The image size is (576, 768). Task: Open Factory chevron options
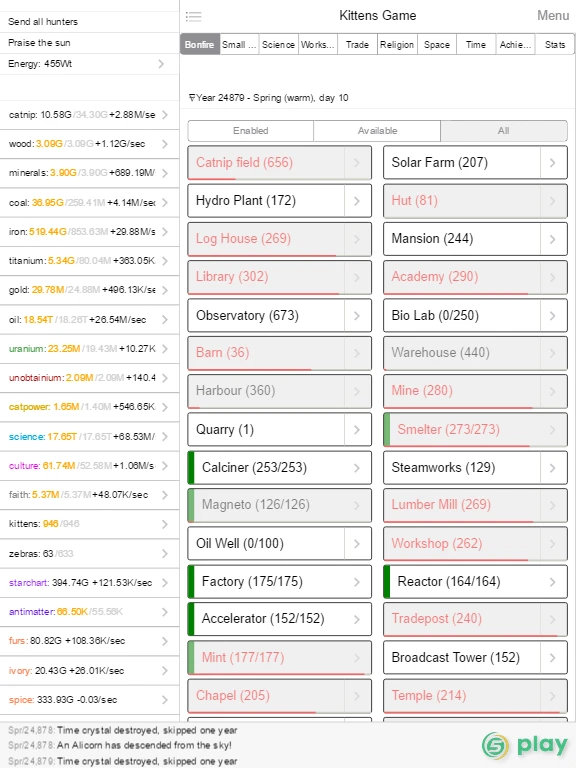(358, 582)
